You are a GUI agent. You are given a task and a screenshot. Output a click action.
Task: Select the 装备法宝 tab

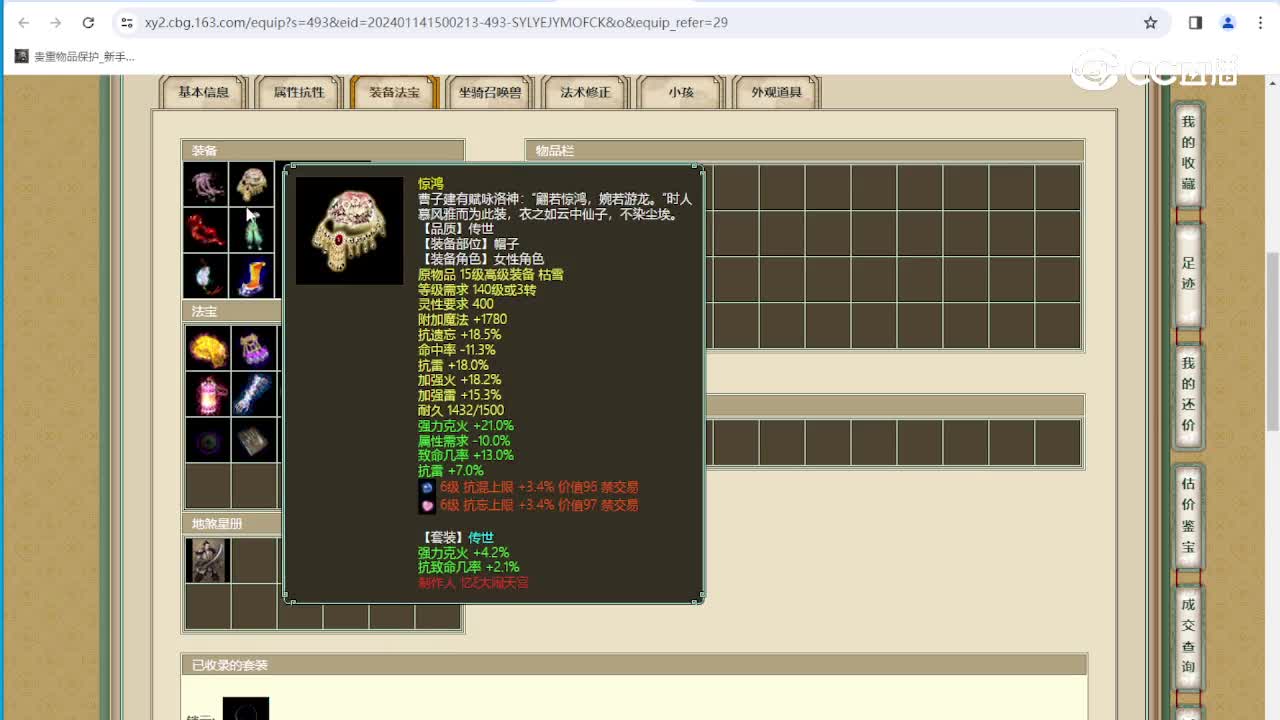pos(394,92)
